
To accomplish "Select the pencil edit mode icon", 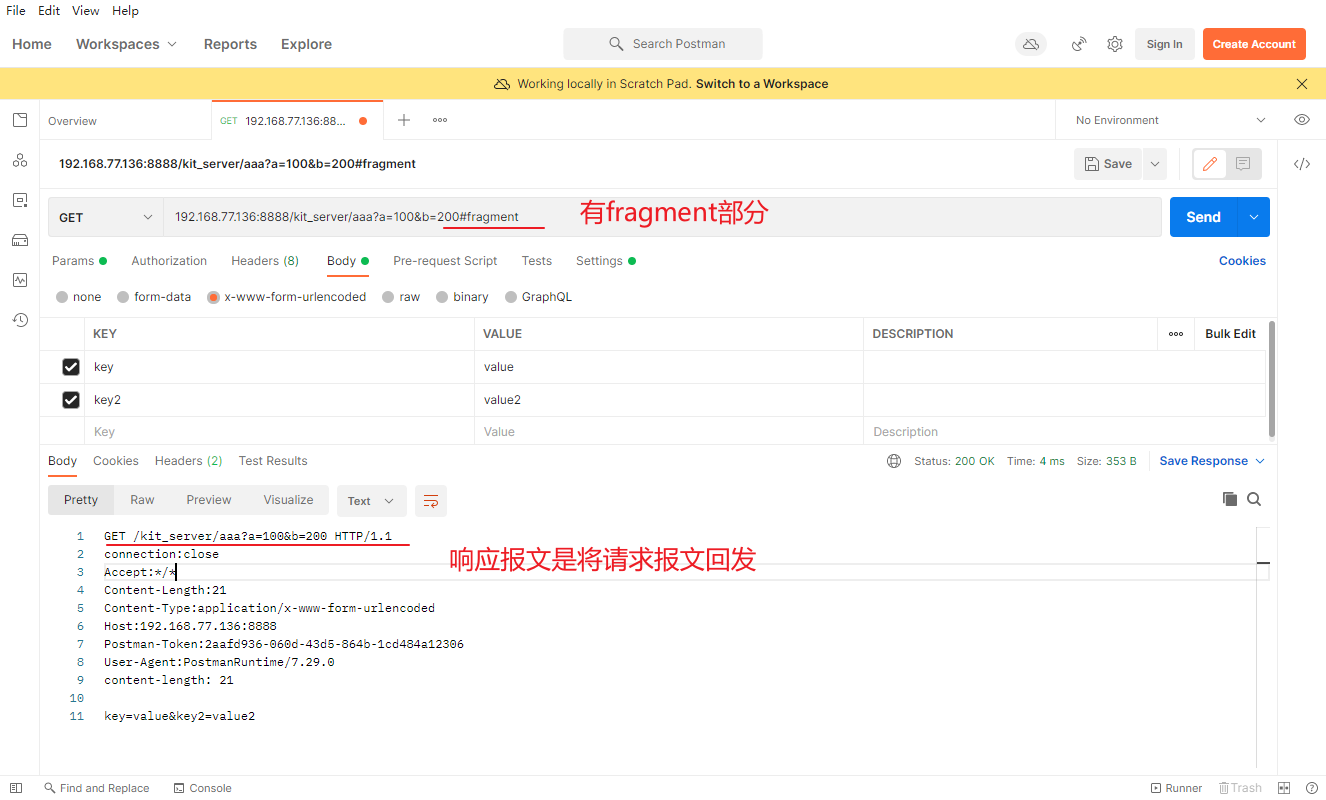I will pos(1210,164).
